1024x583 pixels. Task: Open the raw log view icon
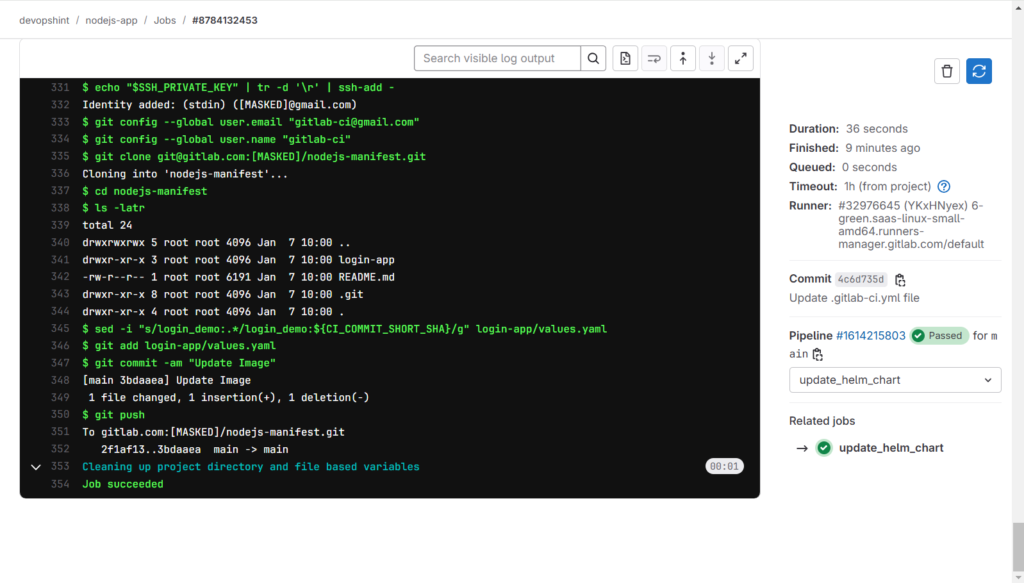625,58
